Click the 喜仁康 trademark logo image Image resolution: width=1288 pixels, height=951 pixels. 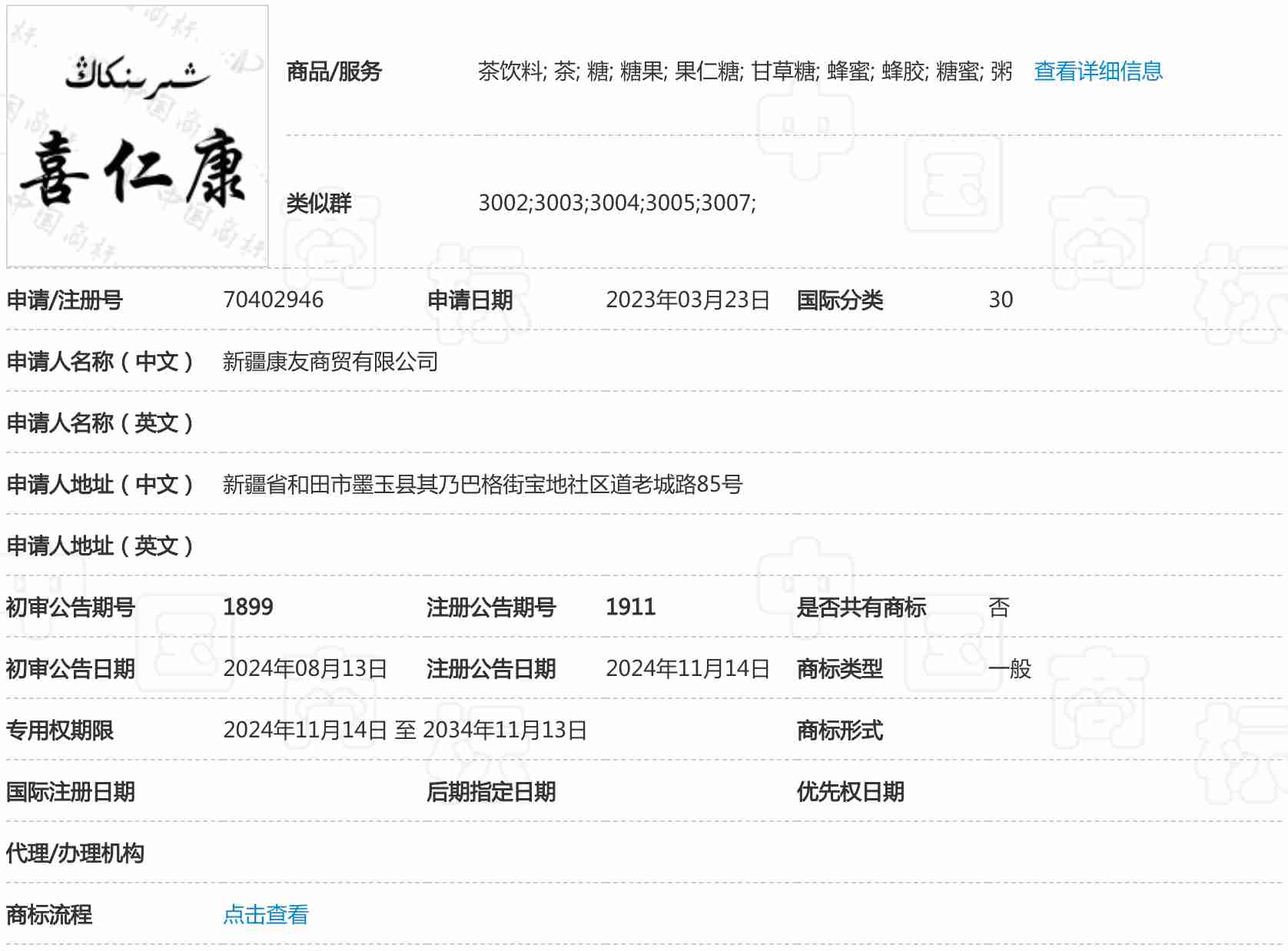tap(138, 137)
